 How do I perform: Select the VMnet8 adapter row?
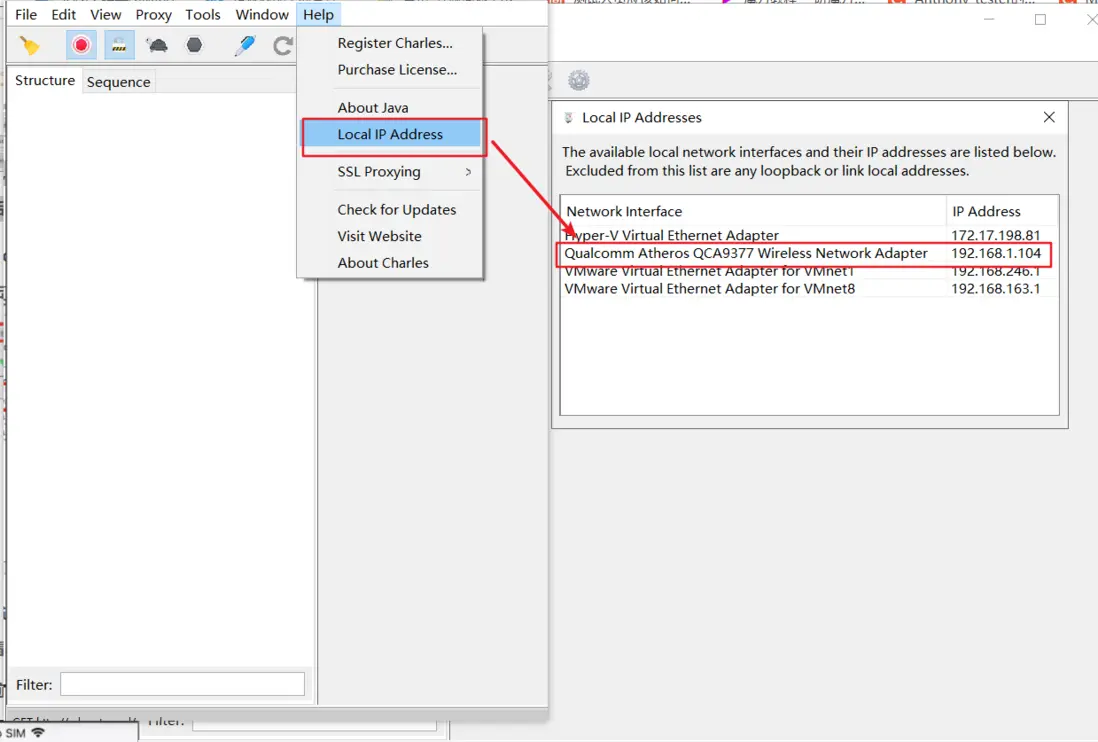tap(809, 288)
